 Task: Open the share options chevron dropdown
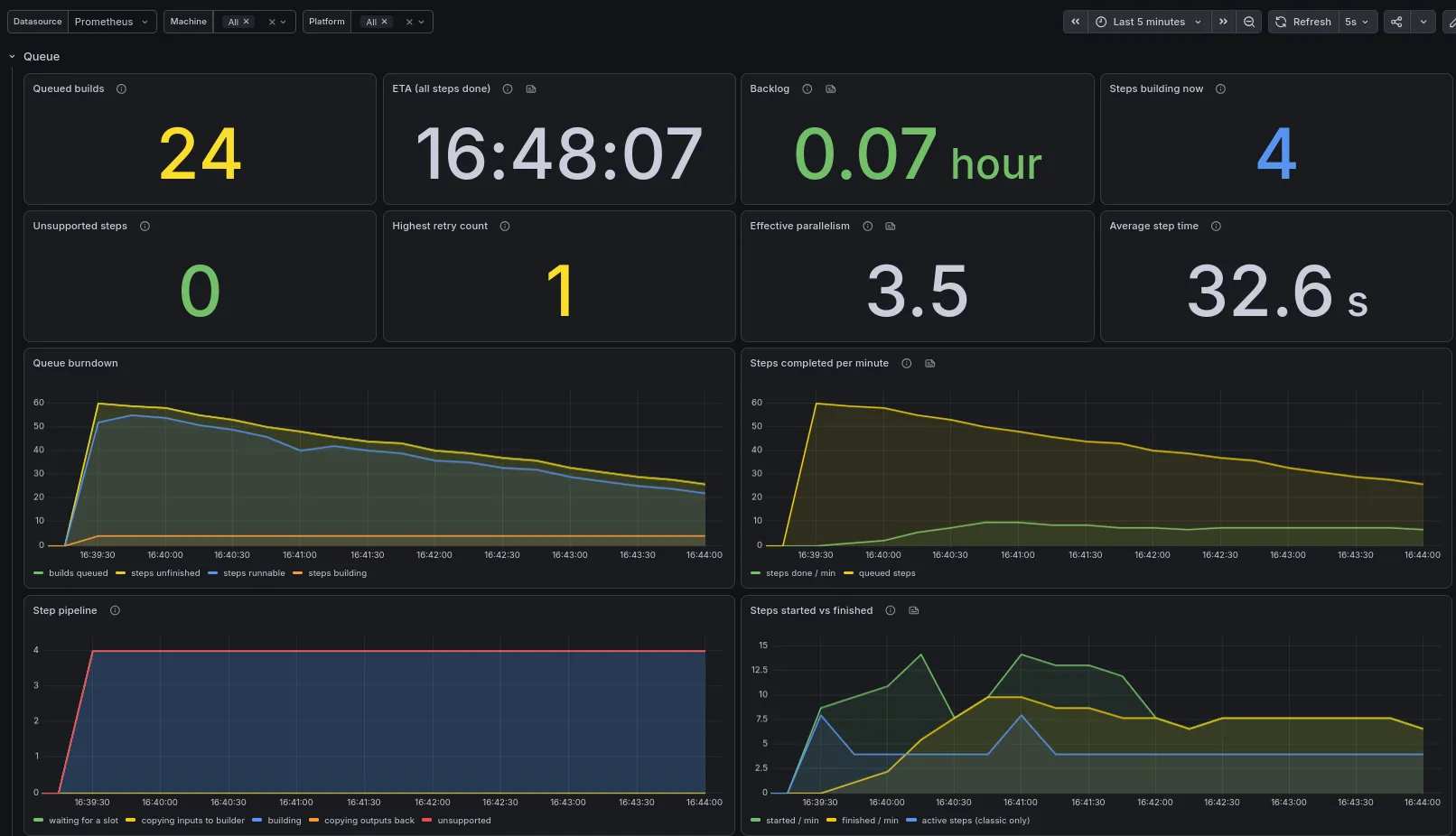coord(1423,22)
